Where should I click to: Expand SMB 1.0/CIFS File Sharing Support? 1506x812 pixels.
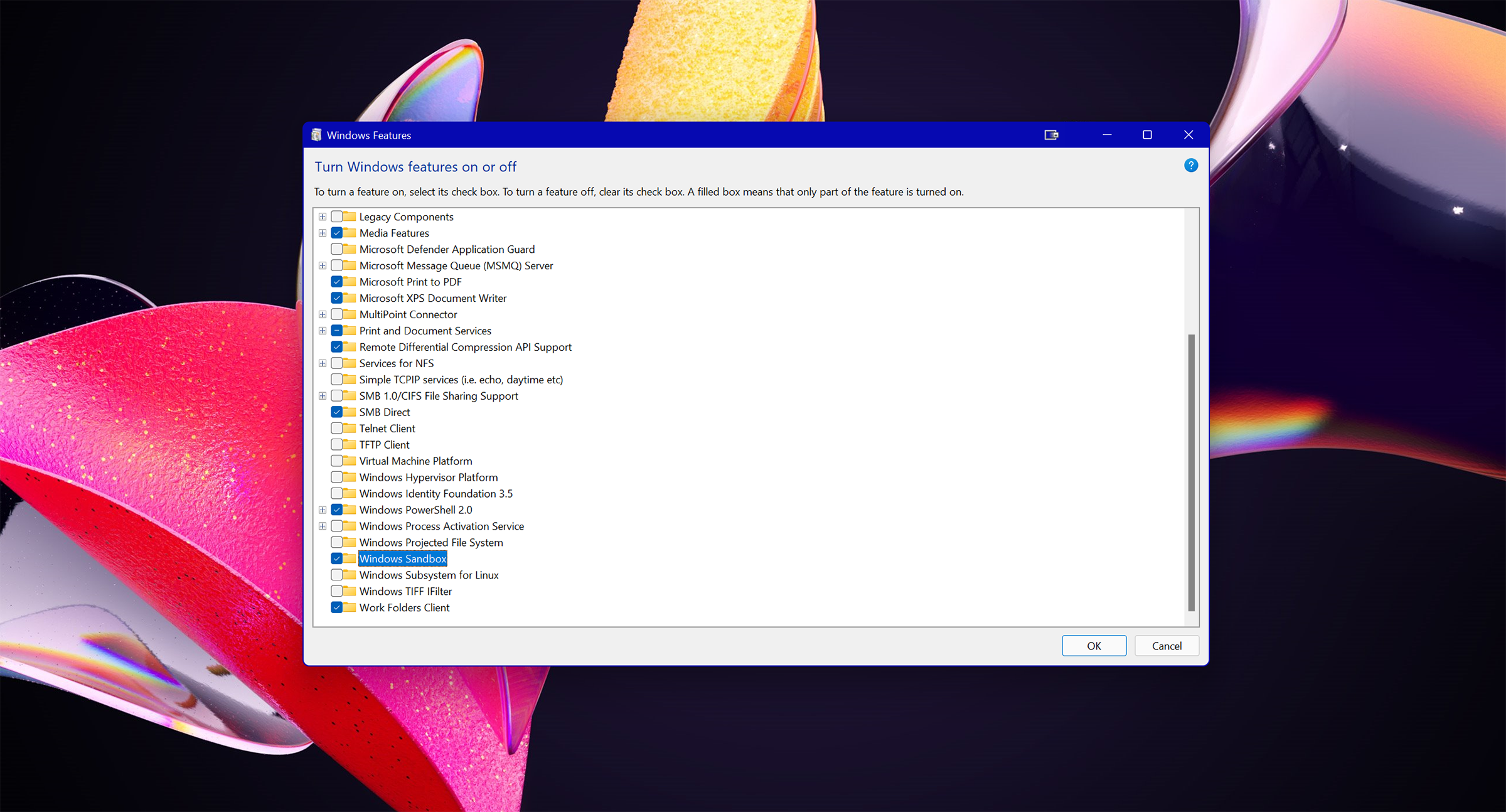(x=323, y=395)
